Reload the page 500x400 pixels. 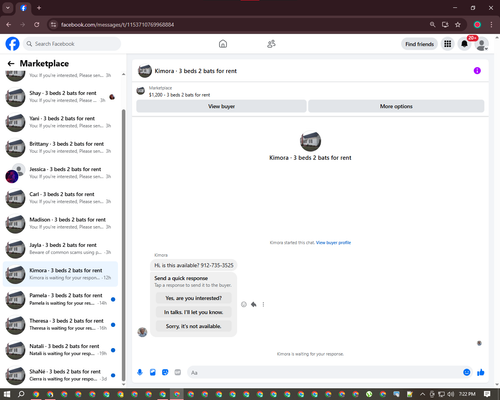click(37, 25)
